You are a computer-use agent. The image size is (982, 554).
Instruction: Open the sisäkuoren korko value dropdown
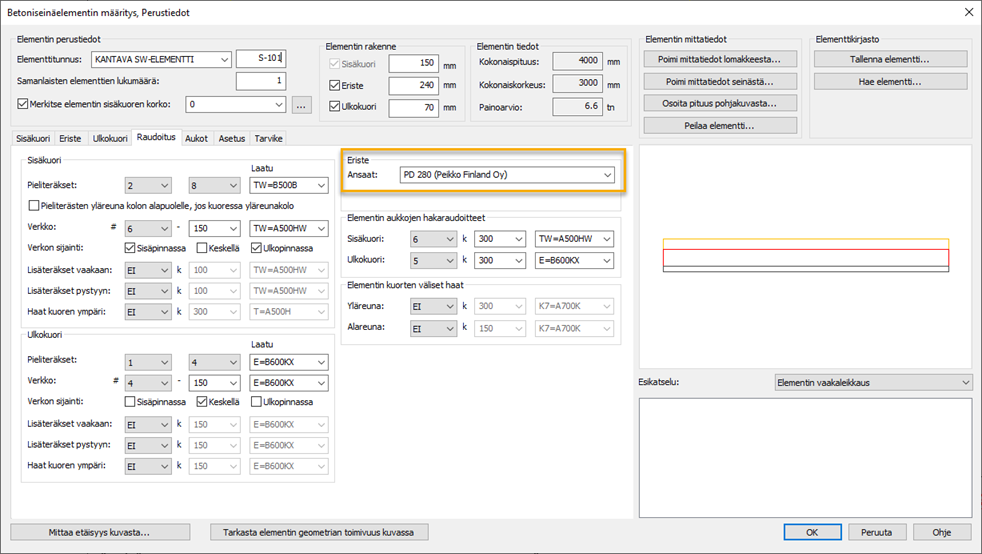coord(235,105)
